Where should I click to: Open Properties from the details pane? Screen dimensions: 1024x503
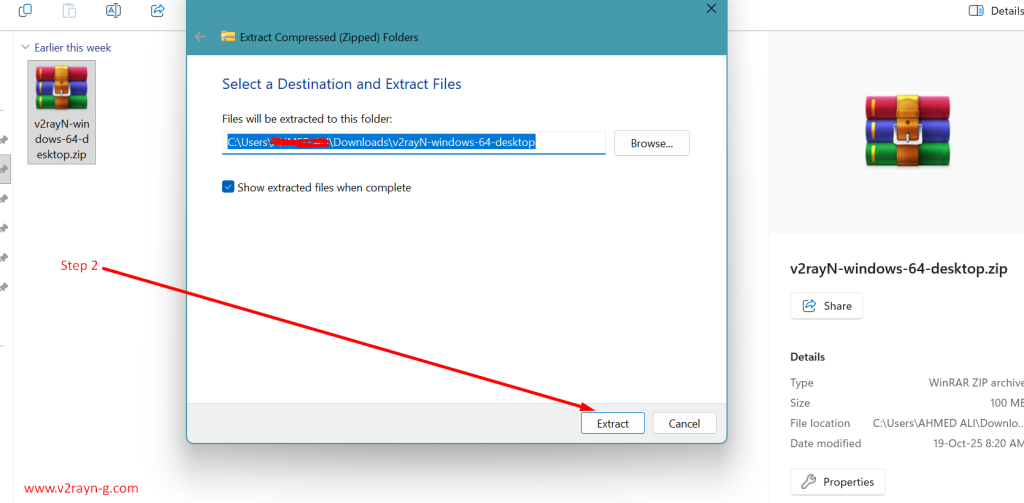point(838,482)
